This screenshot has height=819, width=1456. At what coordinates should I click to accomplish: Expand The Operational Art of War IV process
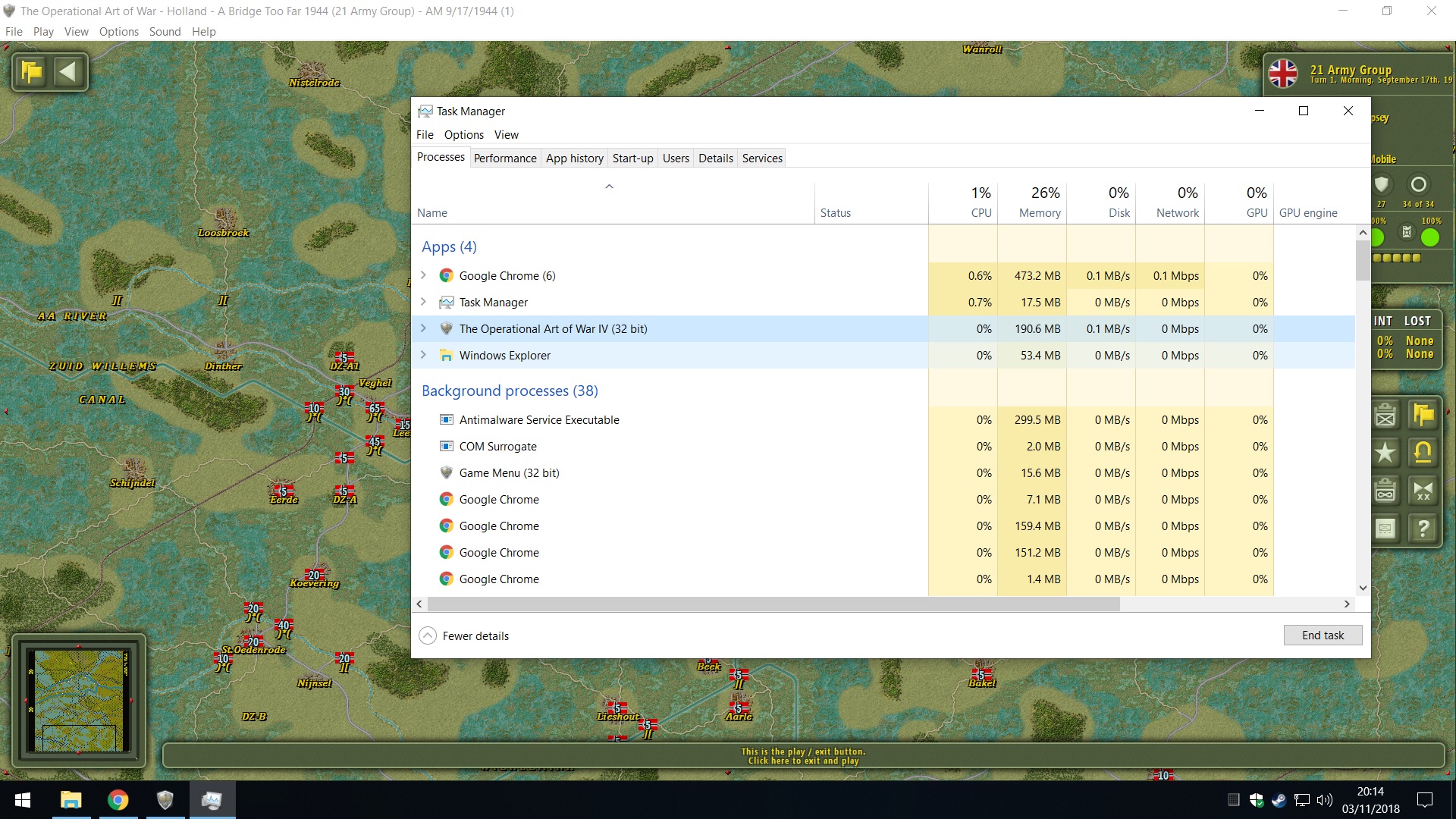tap(424, 328)
